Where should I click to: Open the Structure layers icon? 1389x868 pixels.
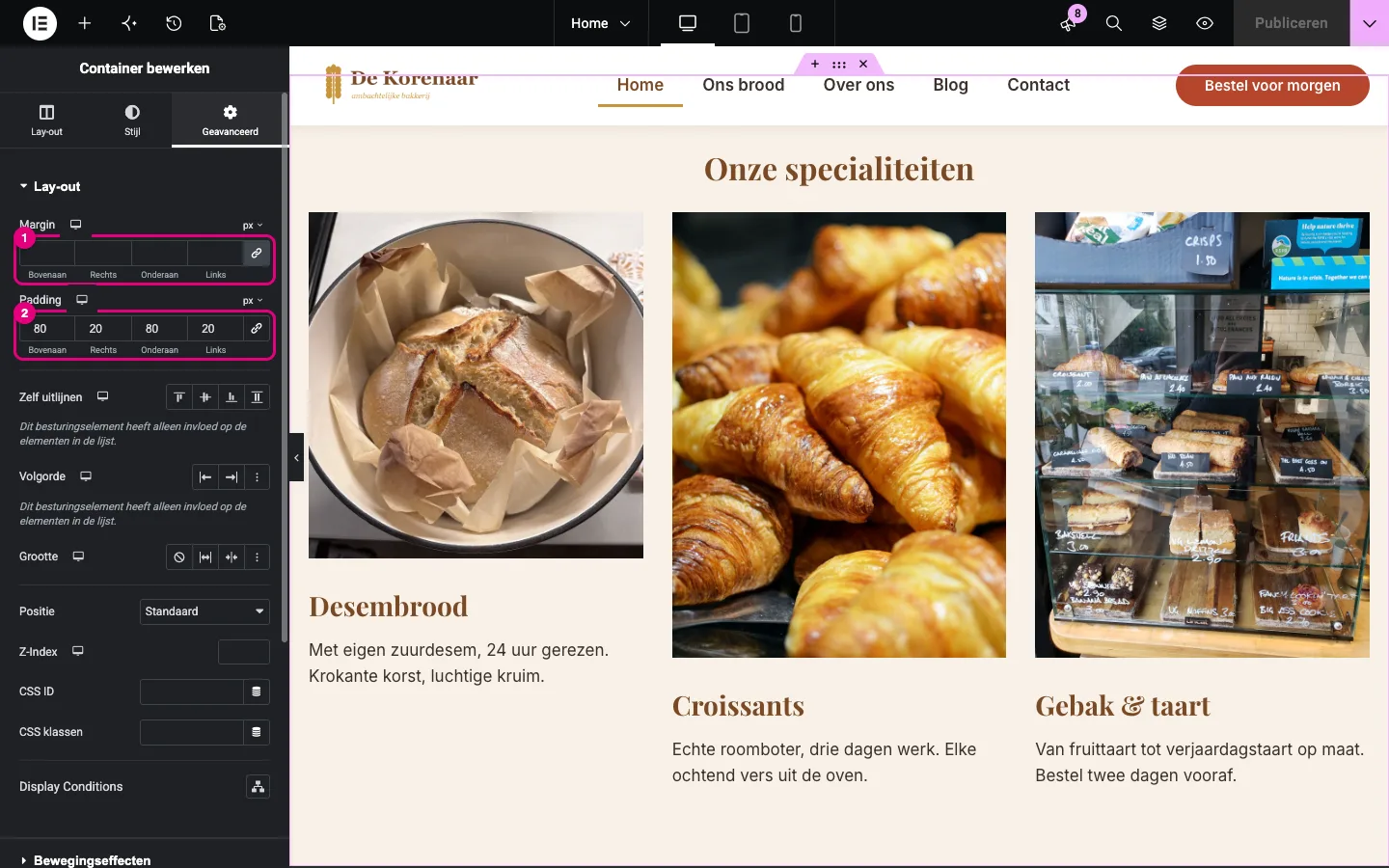coord(1159,23)
